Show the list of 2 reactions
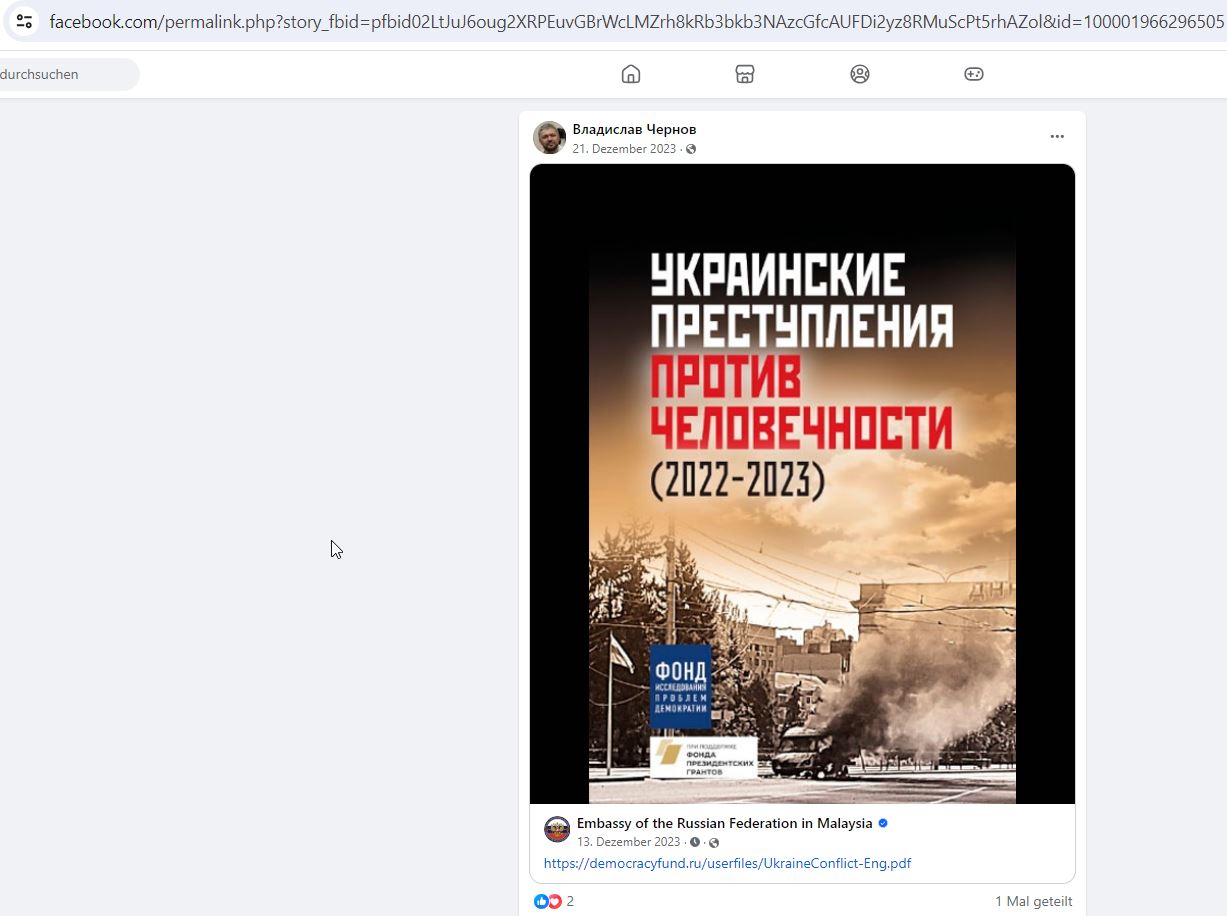Screen dimensions: 1227x916 click(x=570, y=901)
